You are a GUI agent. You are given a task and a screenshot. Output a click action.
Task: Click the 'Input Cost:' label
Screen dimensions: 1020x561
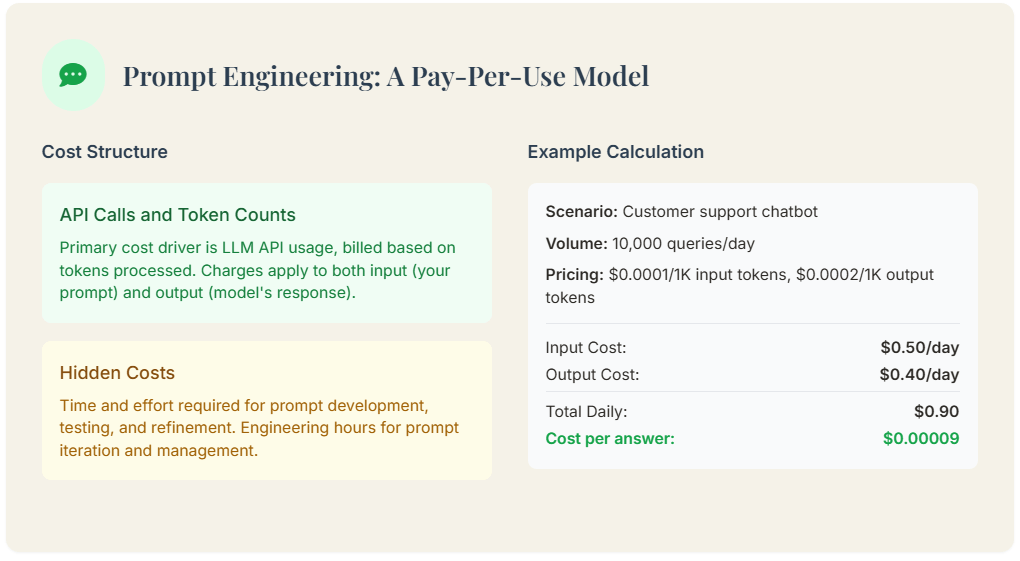586,348
